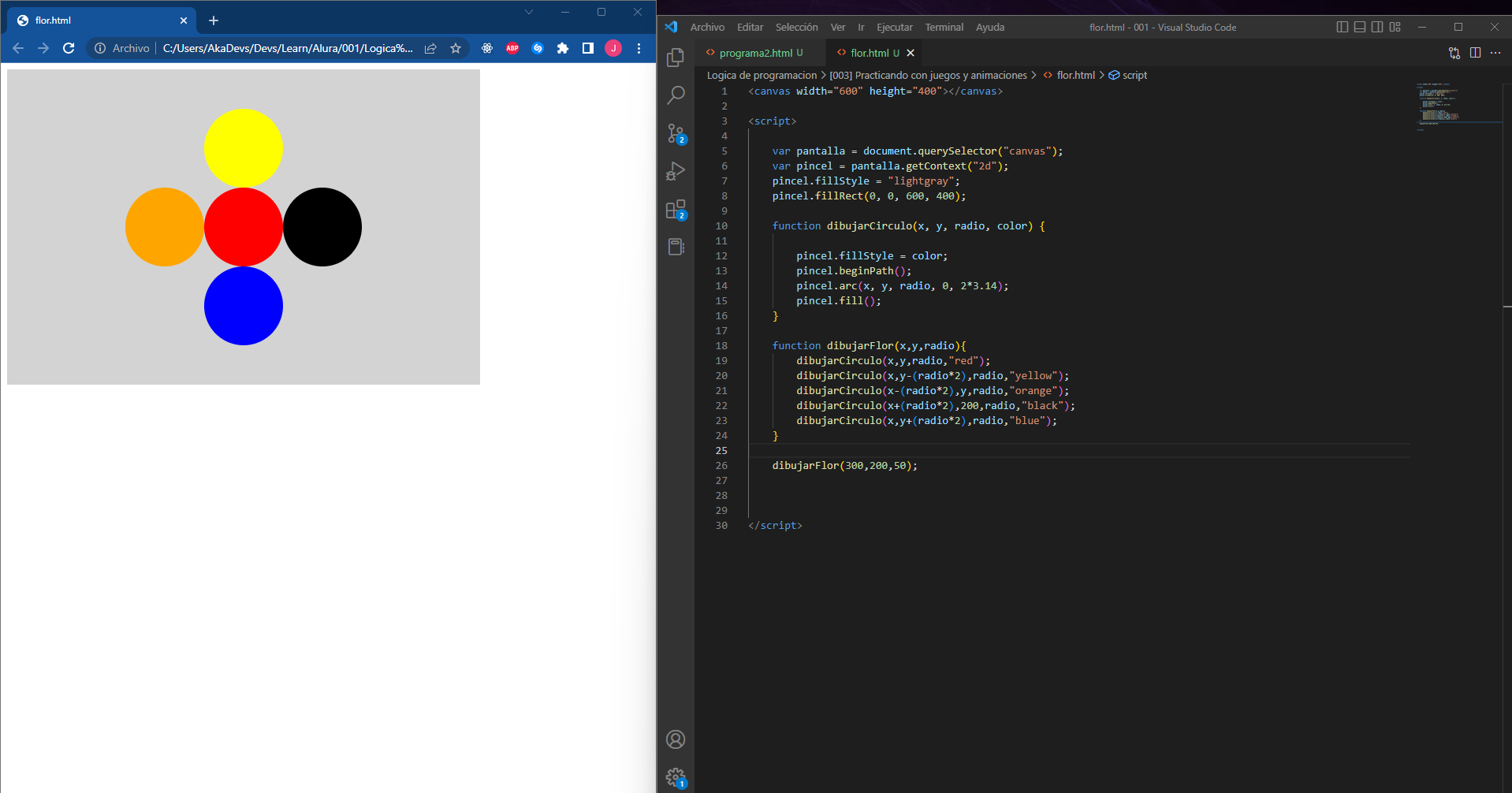Image resolution: width=1512 pixels, height=793 pixels.
Task: Open Chrome Extensions puzzle menu
Action: click(563, 48)
